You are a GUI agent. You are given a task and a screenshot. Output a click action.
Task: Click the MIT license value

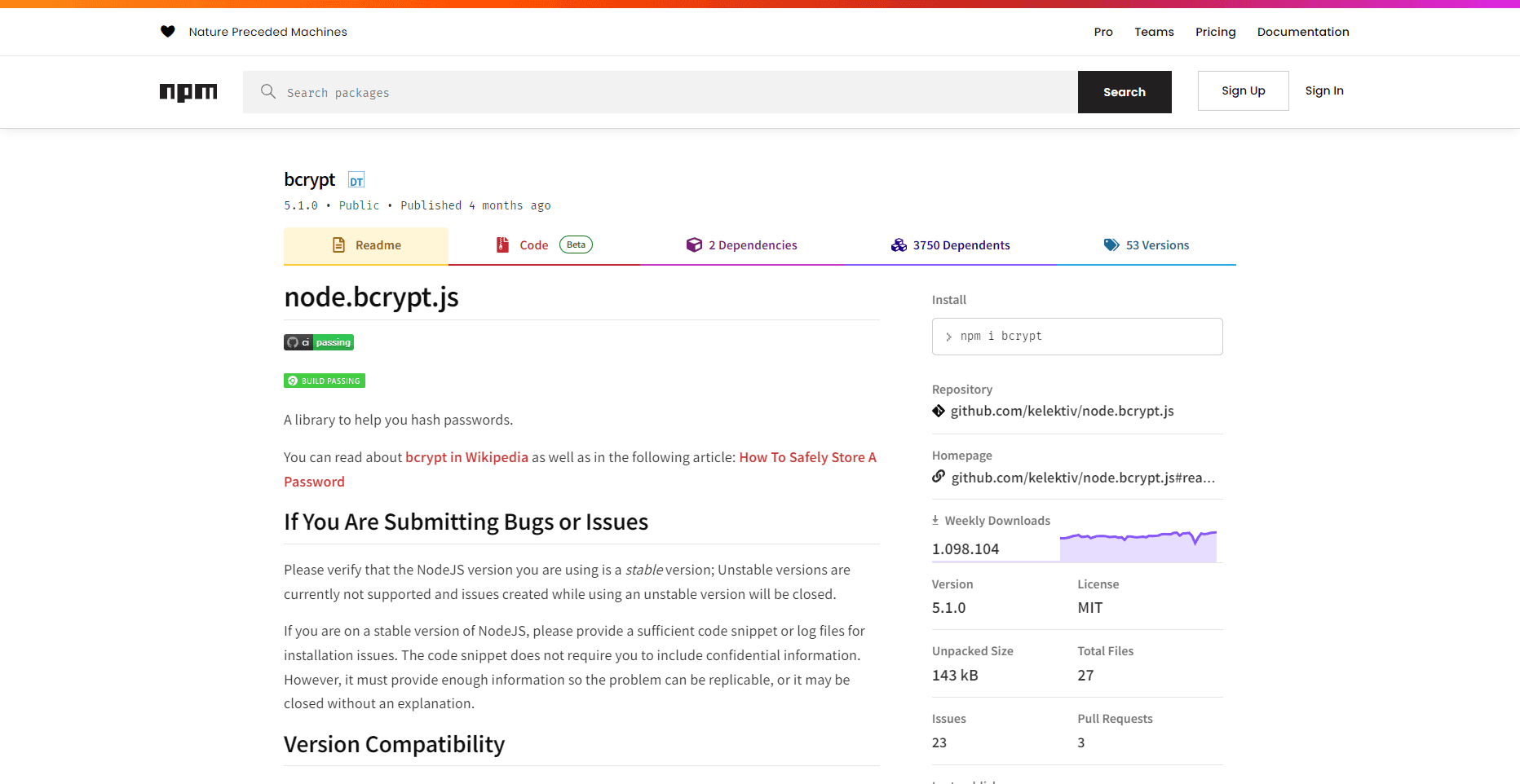tap(1089, 608)
